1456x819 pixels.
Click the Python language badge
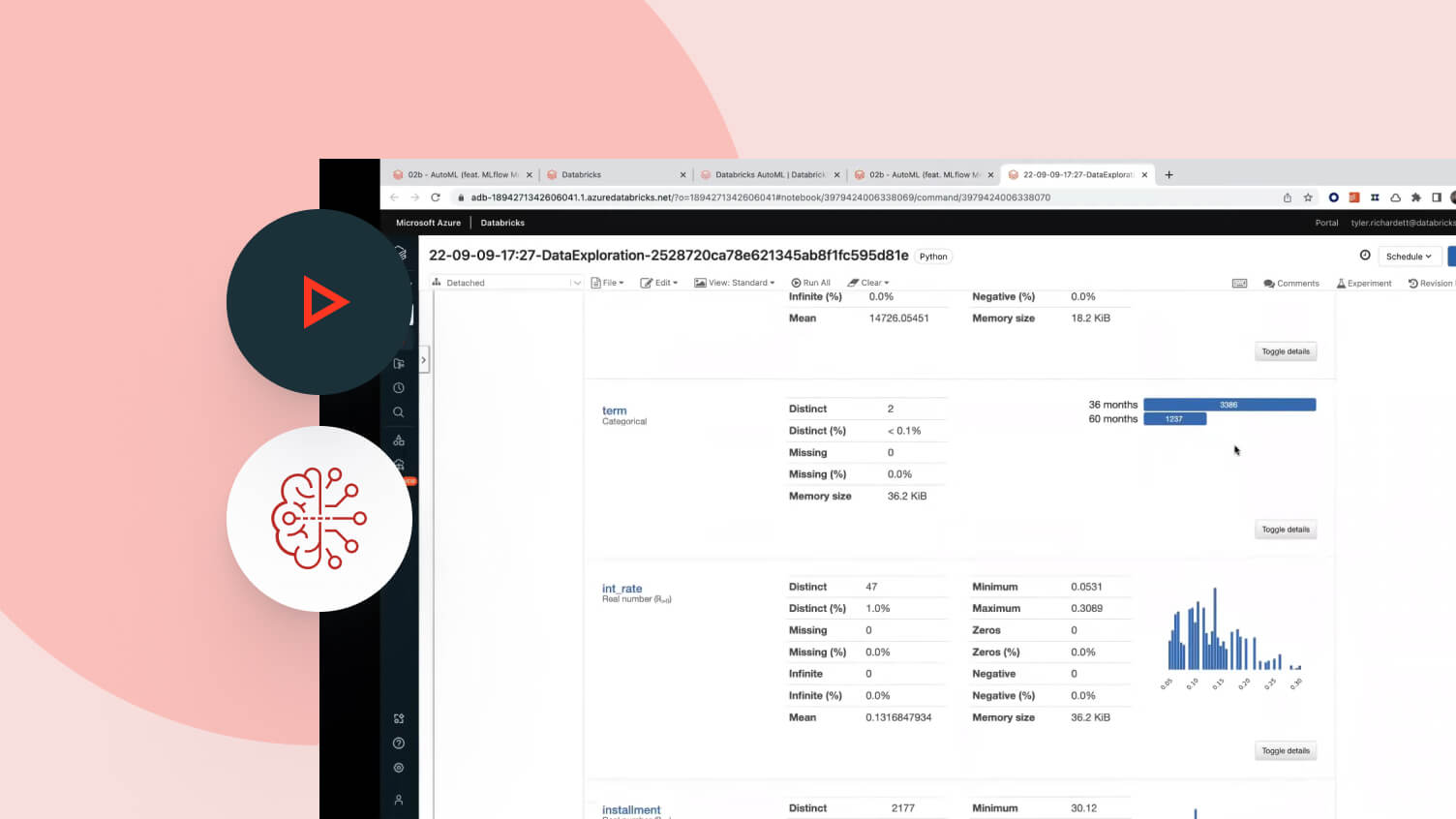point(933,257)
